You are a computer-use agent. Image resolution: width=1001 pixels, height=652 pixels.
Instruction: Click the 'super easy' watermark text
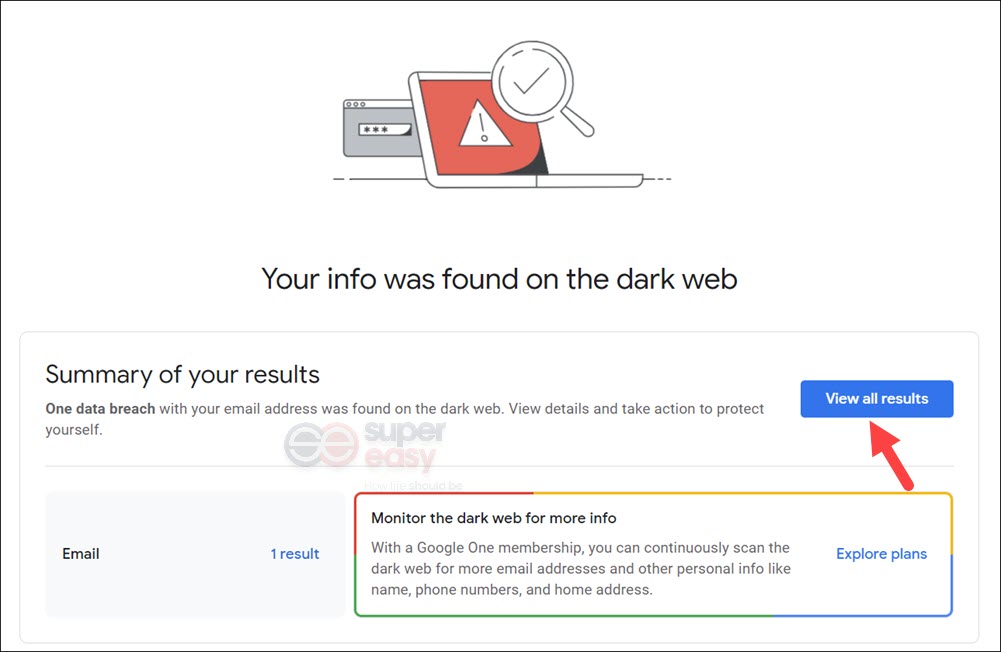[404, 444]
